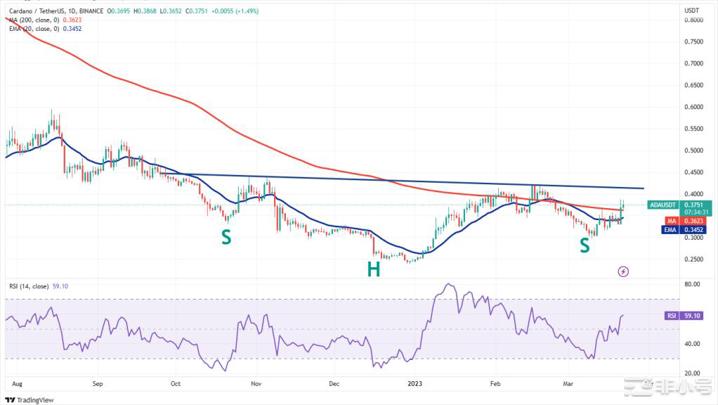The image size is (718, 405).
Task: Select the right green S shoulder label
Action: point(584,243)
